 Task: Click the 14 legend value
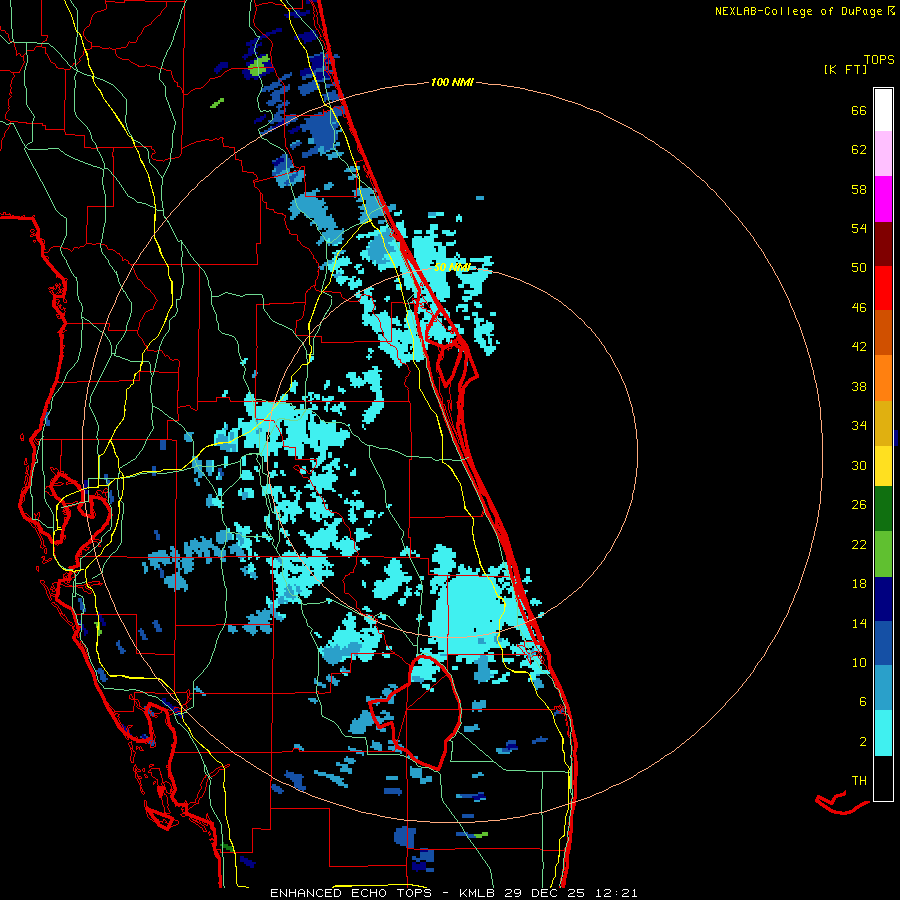859,623
